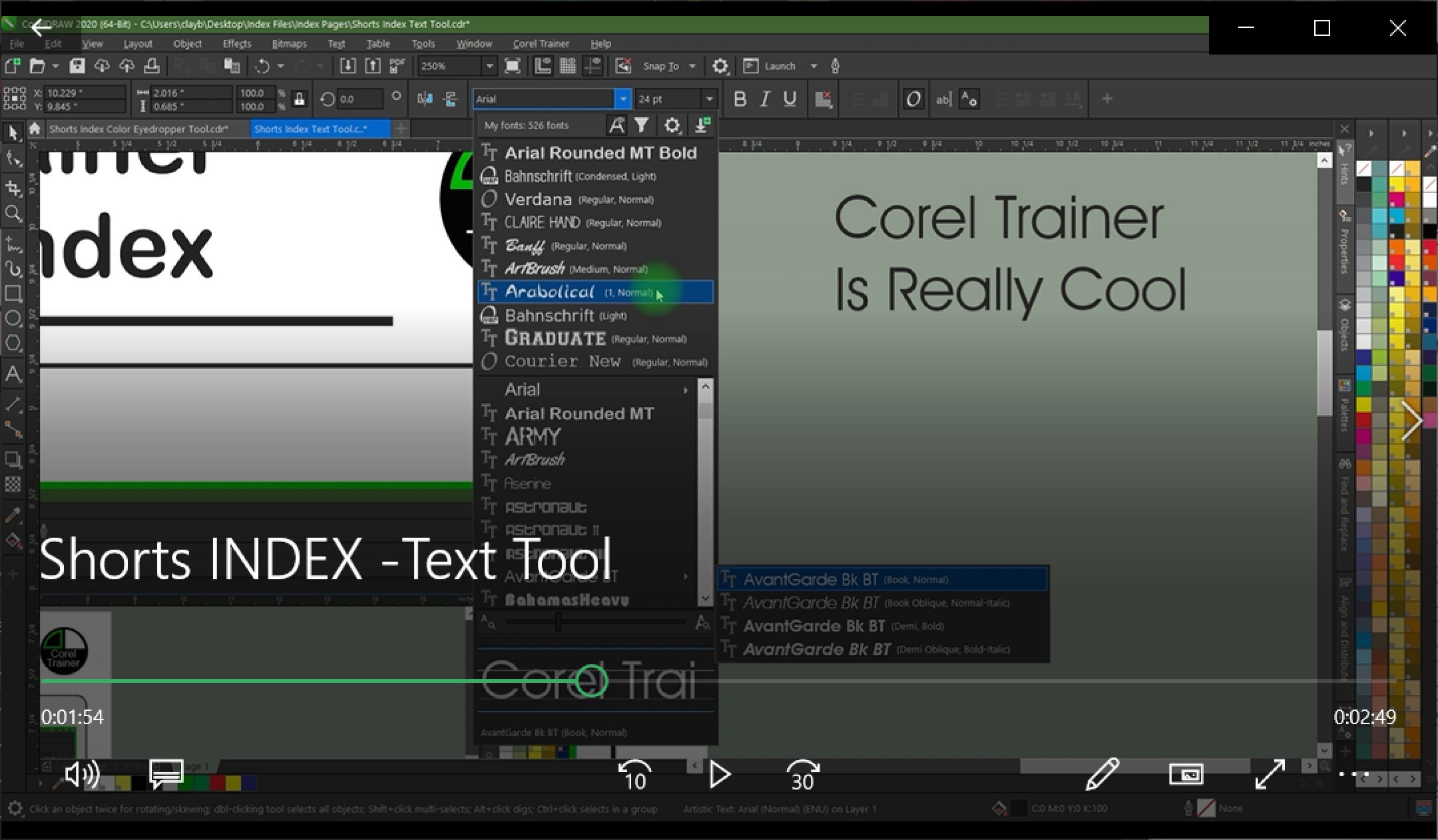Open the Corel Trainer menu
The height and width of the screenshot is (840, 1438).
tap(540, 44)
